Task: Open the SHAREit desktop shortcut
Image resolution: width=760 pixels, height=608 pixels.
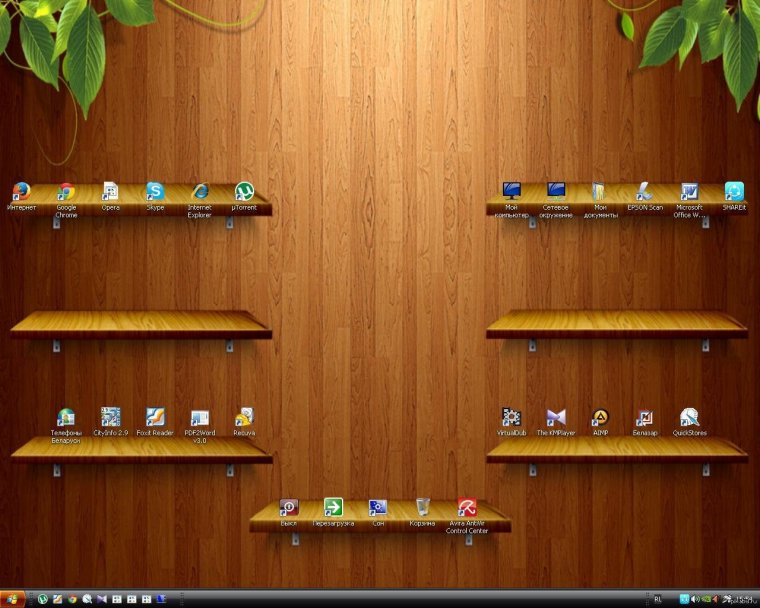Action: [x=734, y=191]
